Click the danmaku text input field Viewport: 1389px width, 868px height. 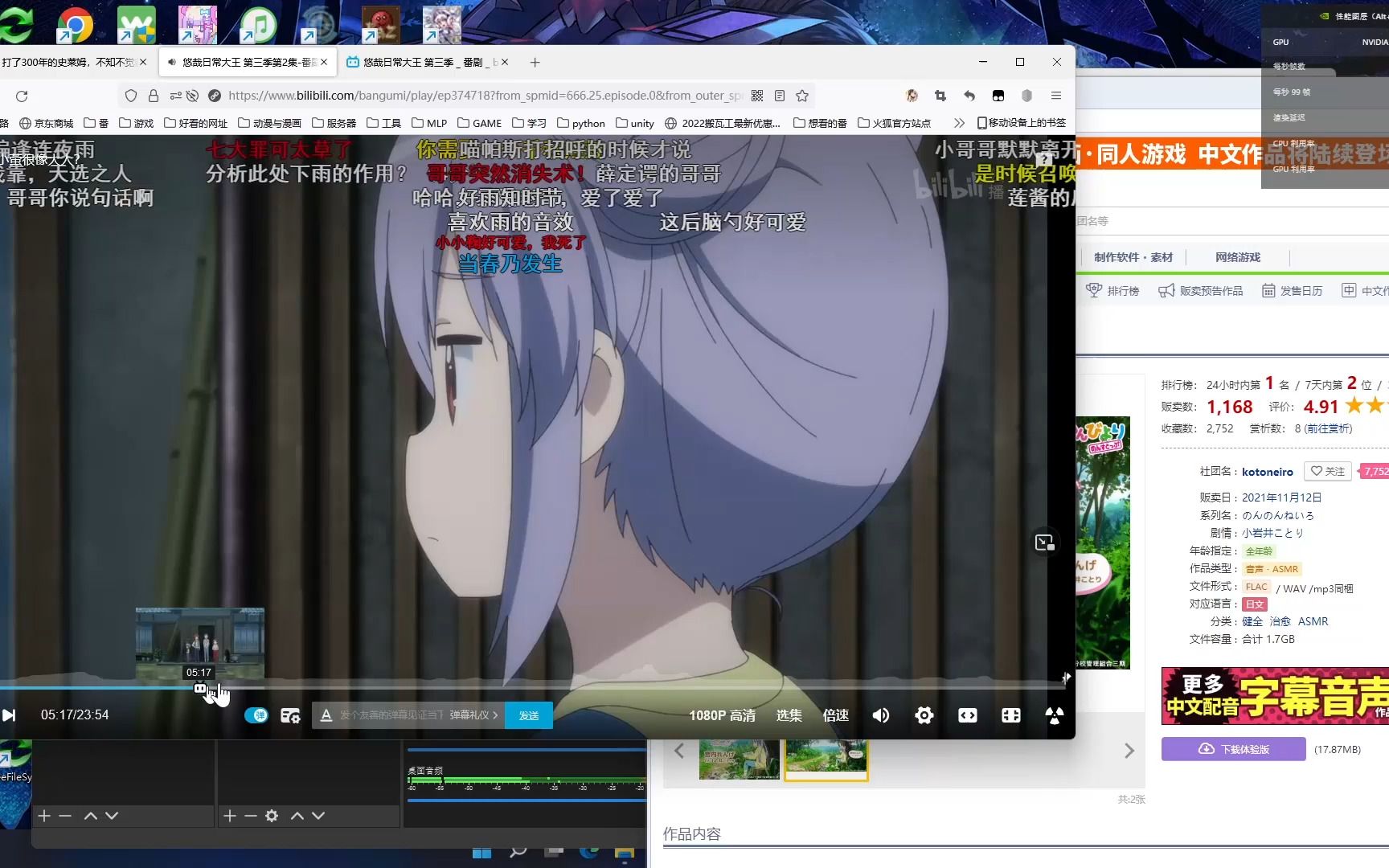(391, 715)
